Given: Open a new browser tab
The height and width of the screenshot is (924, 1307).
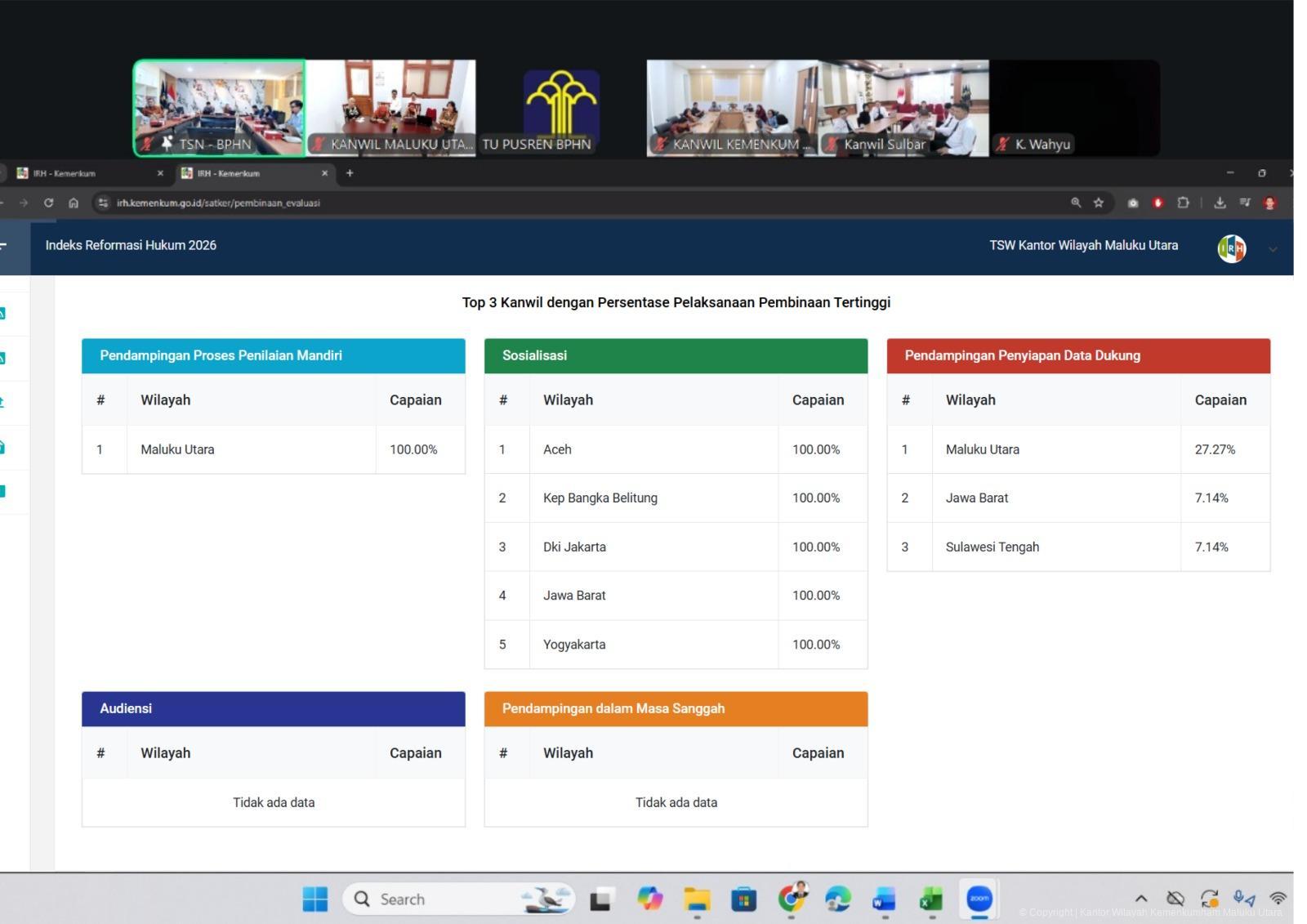Looking at the screenshot, I should tap(350, 173).
